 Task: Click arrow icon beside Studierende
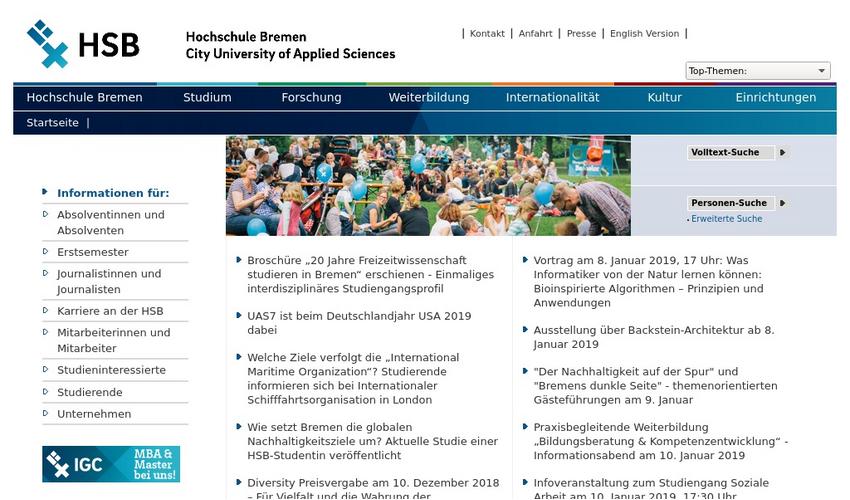46,392
